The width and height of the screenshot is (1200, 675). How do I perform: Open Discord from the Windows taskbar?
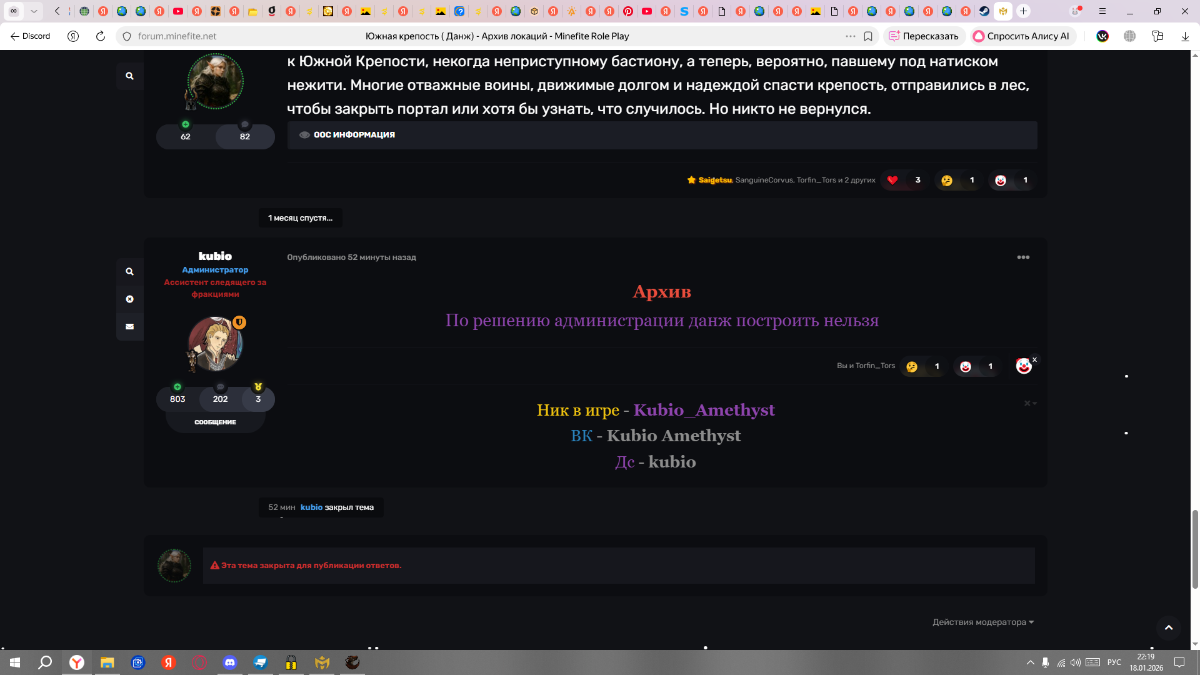(230, 662)
